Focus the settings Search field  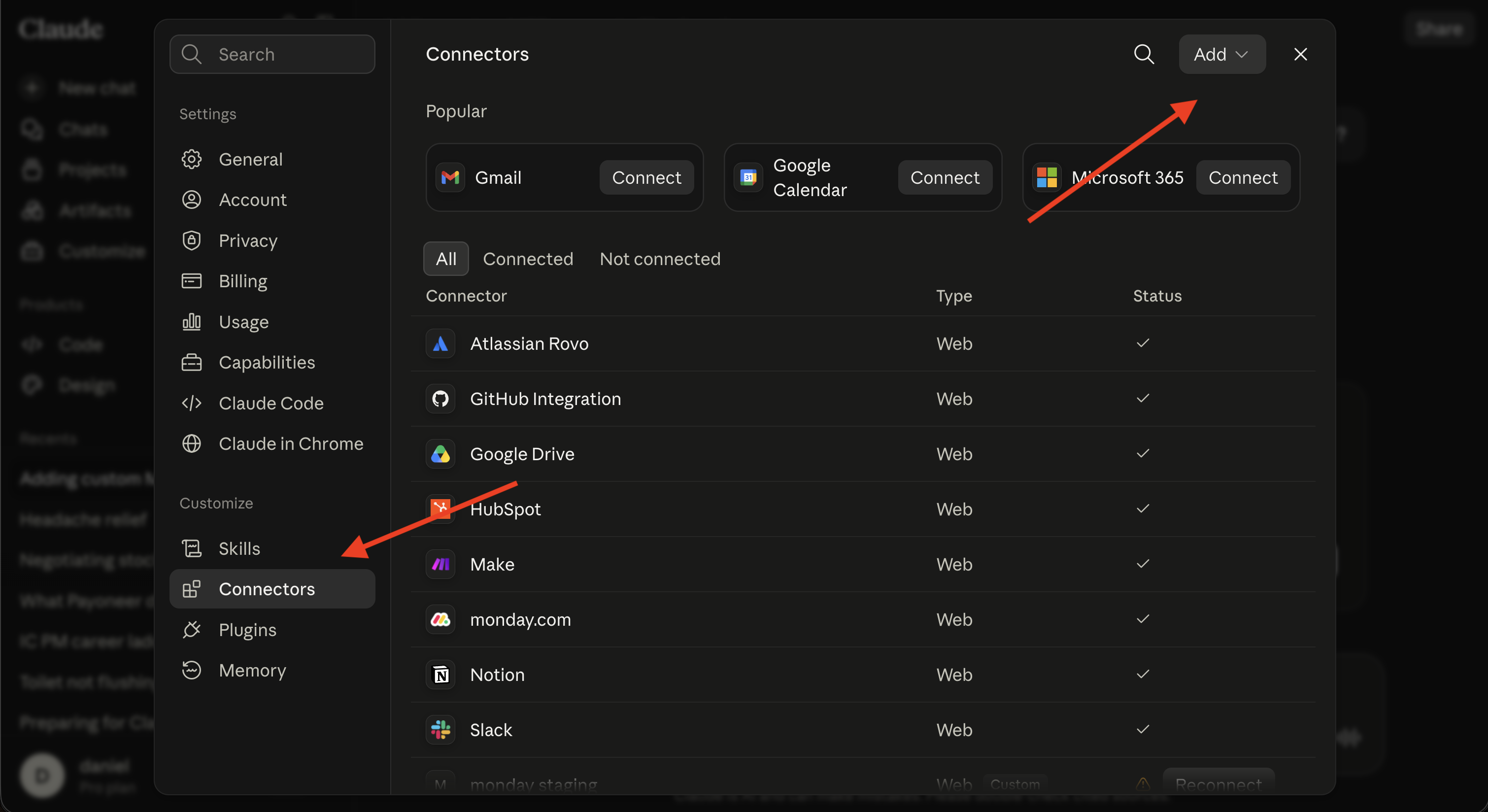[x=272, y=54]
